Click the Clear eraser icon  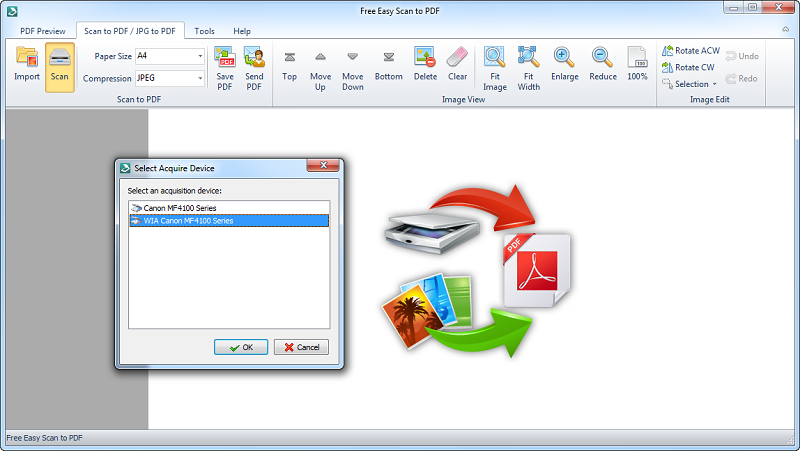pyautogui.click(x=457, y=65)
